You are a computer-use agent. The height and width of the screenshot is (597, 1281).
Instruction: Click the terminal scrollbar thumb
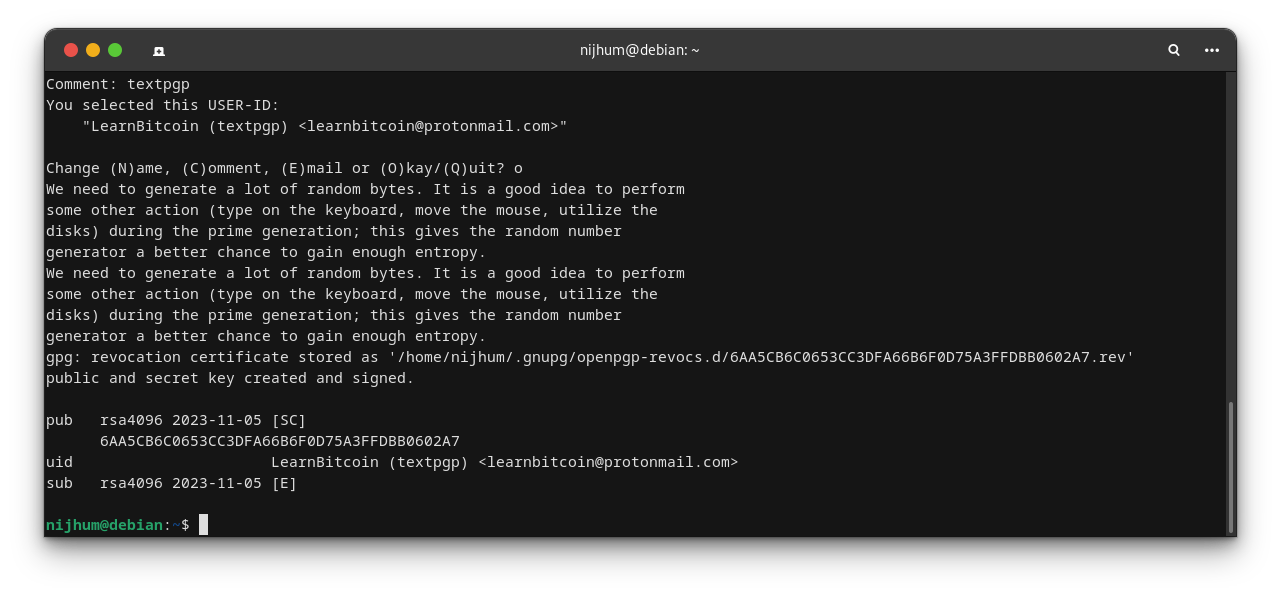pos(1230,467)
